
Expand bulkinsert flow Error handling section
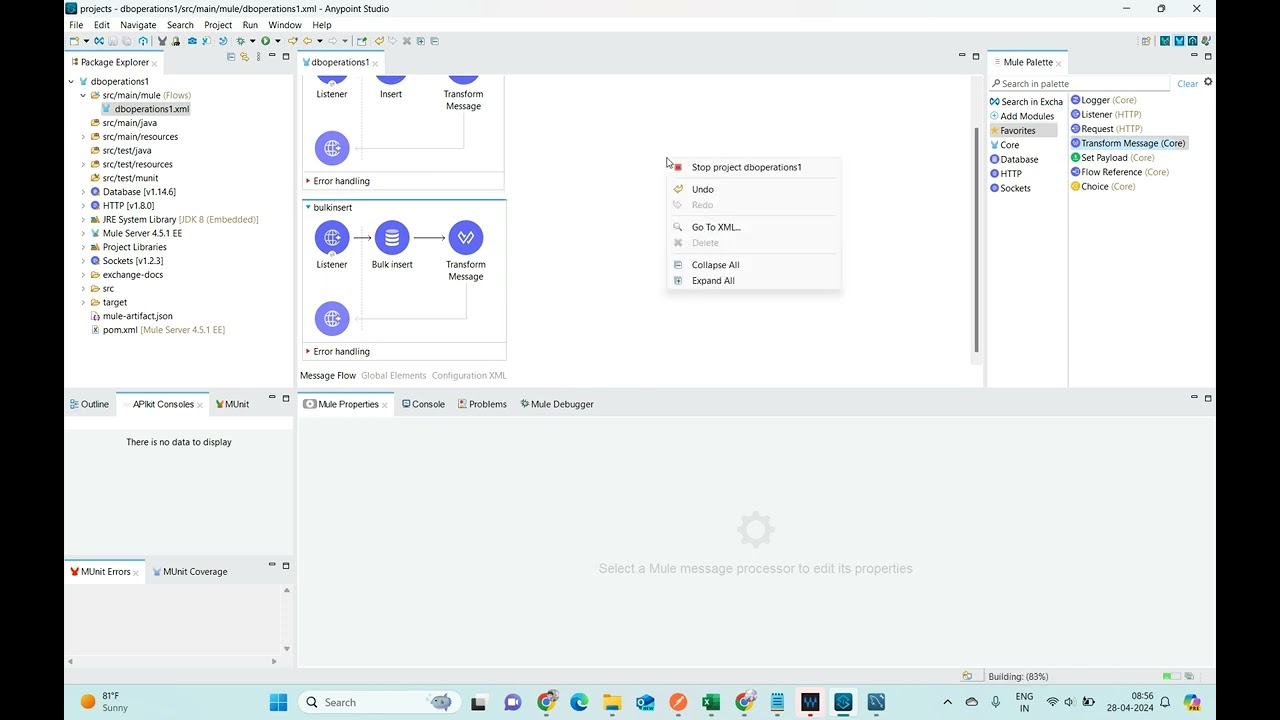click(x=308, y=352)
